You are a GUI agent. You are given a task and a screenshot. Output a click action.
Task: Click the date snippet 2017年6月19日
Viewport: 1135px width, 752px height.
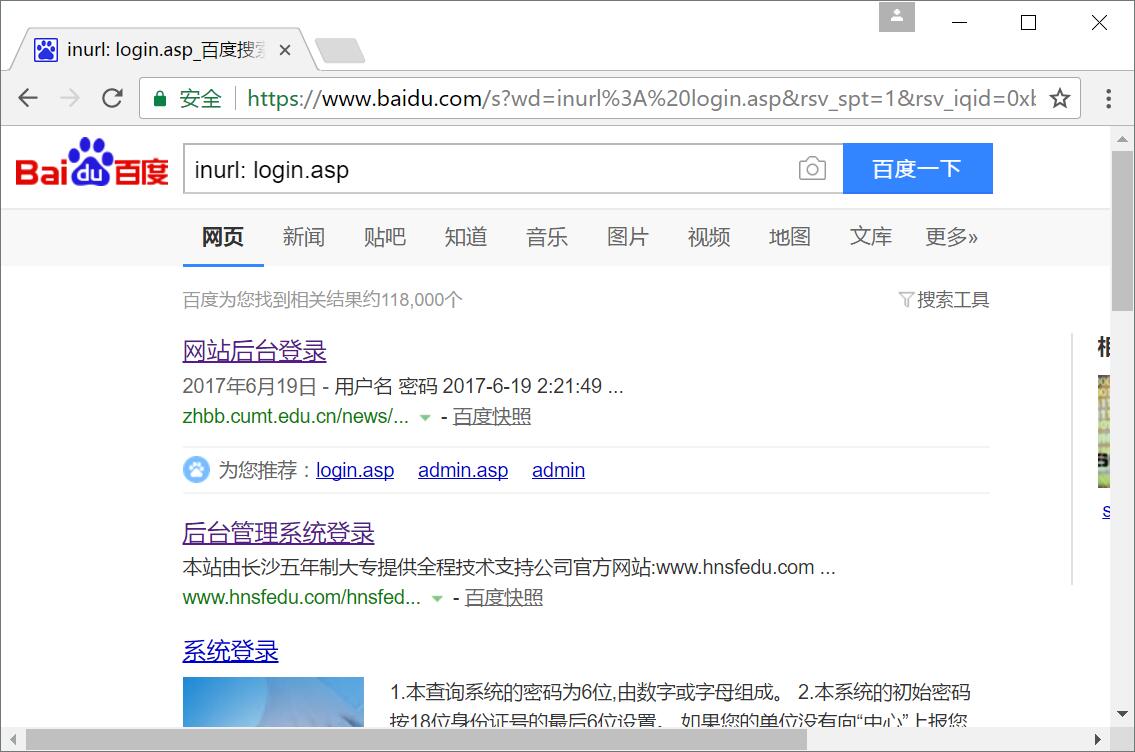click(x=249, y=386)
